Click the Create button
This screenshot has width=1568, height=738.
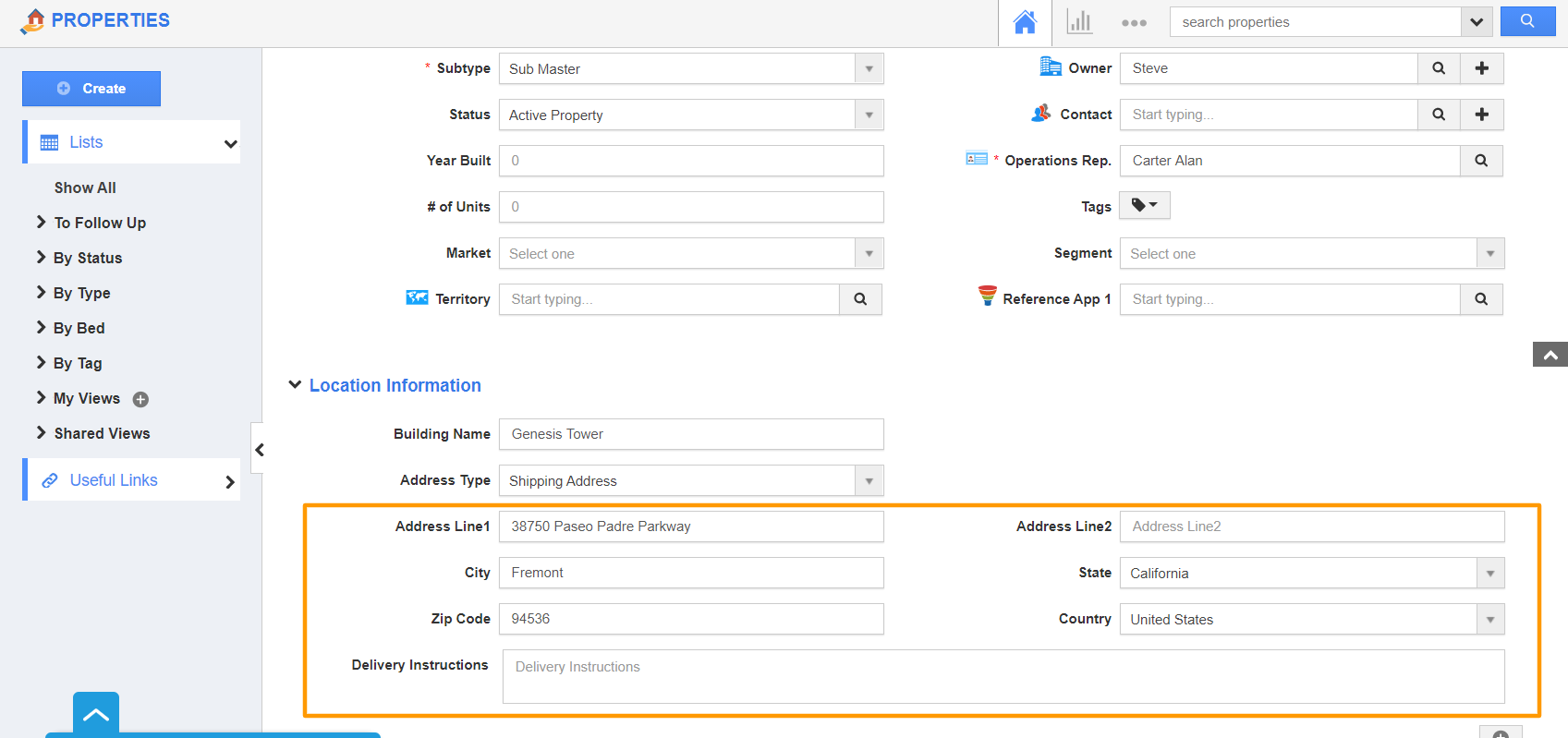[91, 89]
